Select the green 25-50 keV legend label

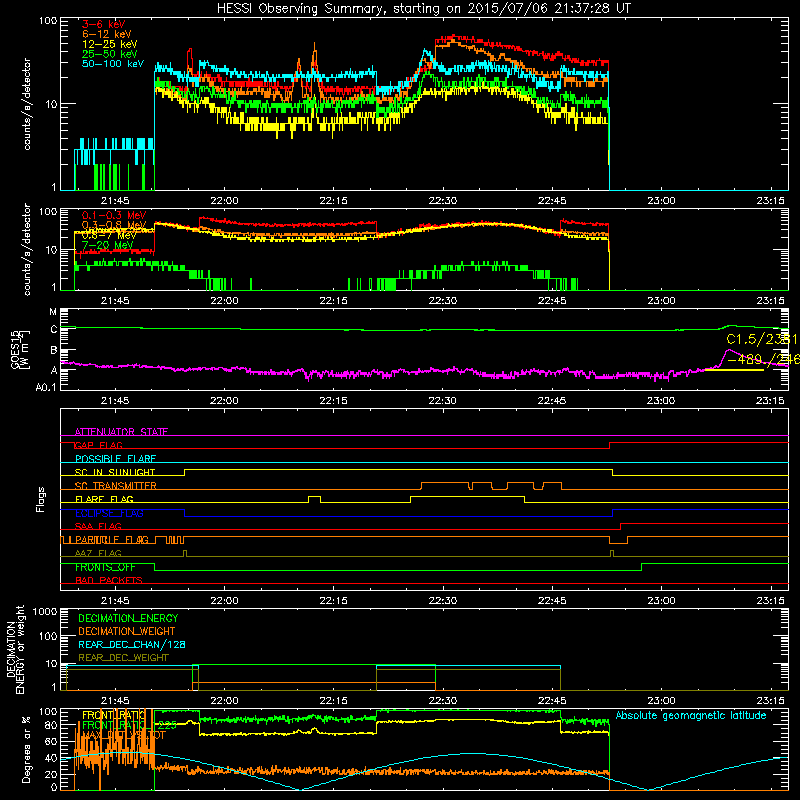pos(110,54)
